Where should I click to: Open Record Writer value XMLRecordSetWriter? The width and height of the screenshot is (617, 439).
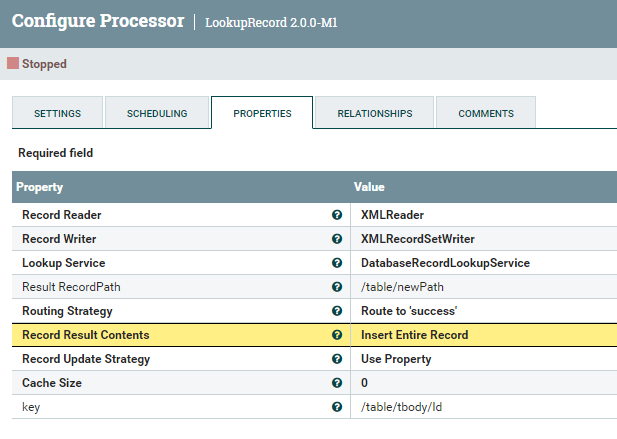[417, 239]
